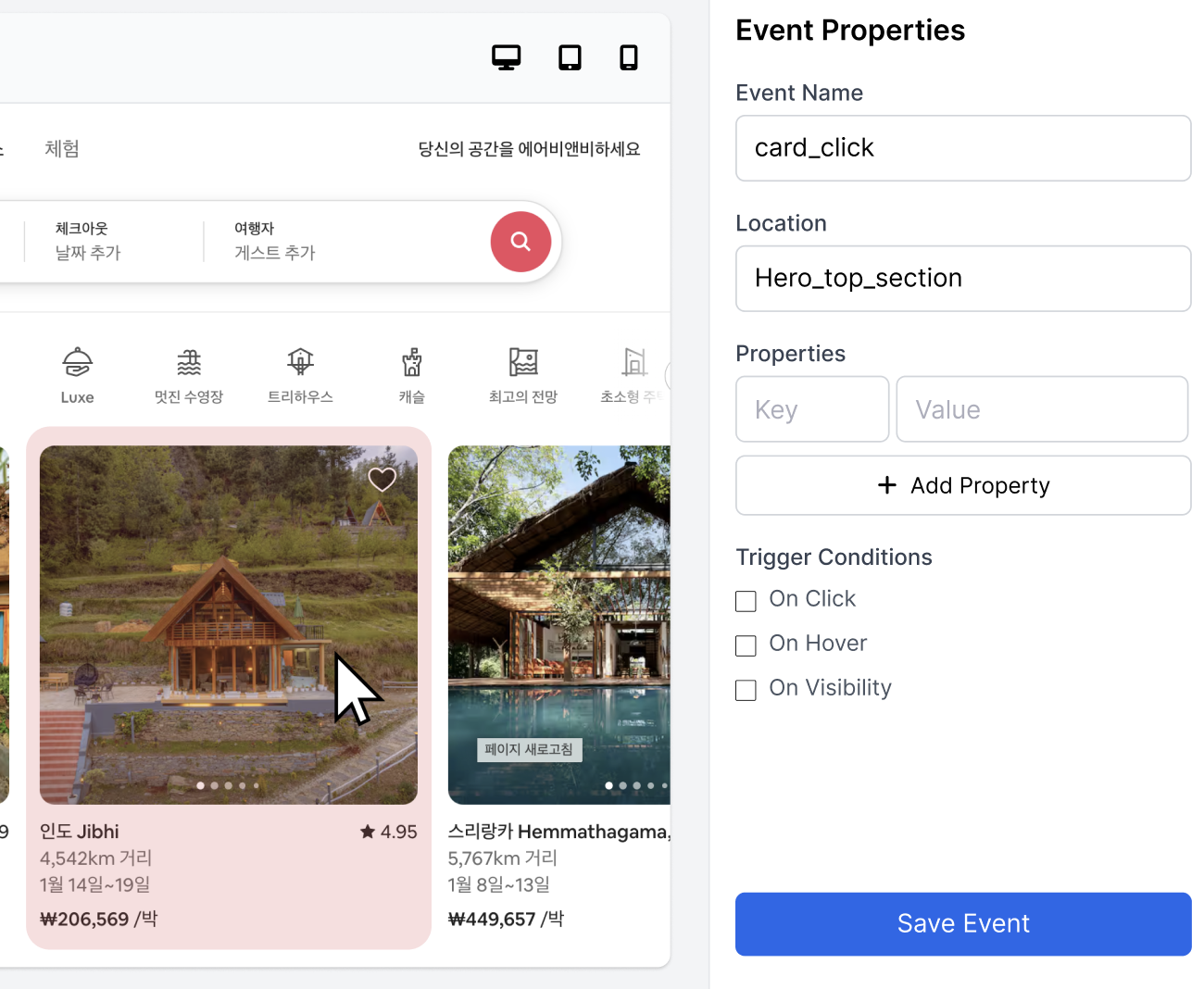This screenshot has height=989, width=1204.
Task: Open the 체크아웃 date field
Action: [x=88, y=241]
